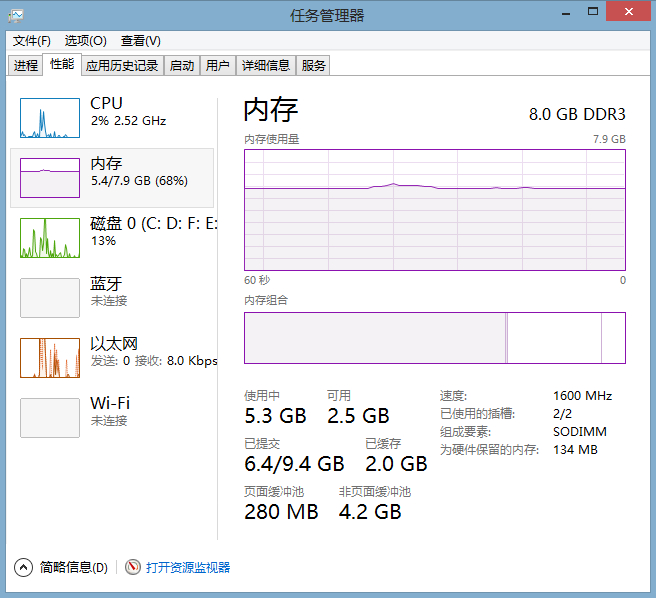The width and height of the screenshot is (656, 598).
Task: Switch to the 详细信息 tab
Action: pos(266,66)
